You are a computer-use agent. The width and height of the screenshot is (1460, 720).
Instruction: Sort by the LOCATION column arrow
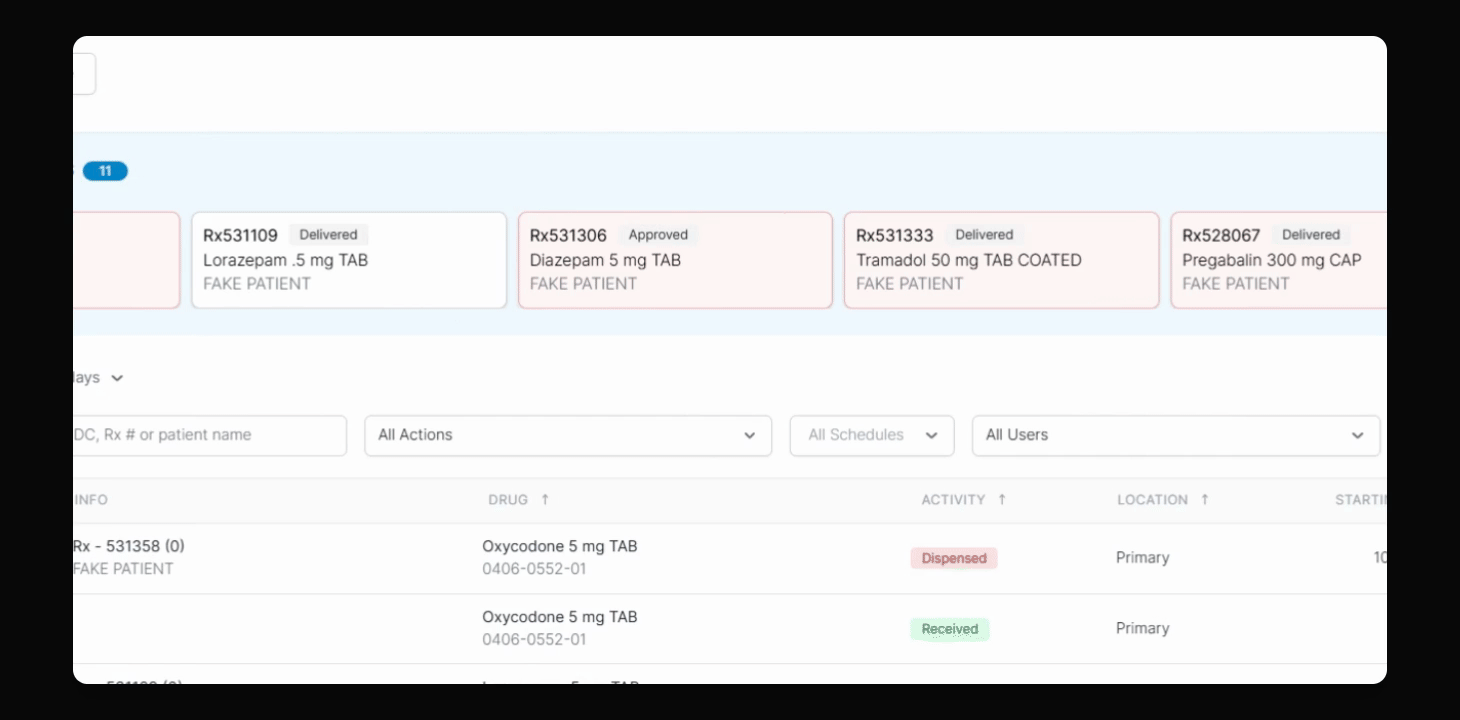[1205, 499]
